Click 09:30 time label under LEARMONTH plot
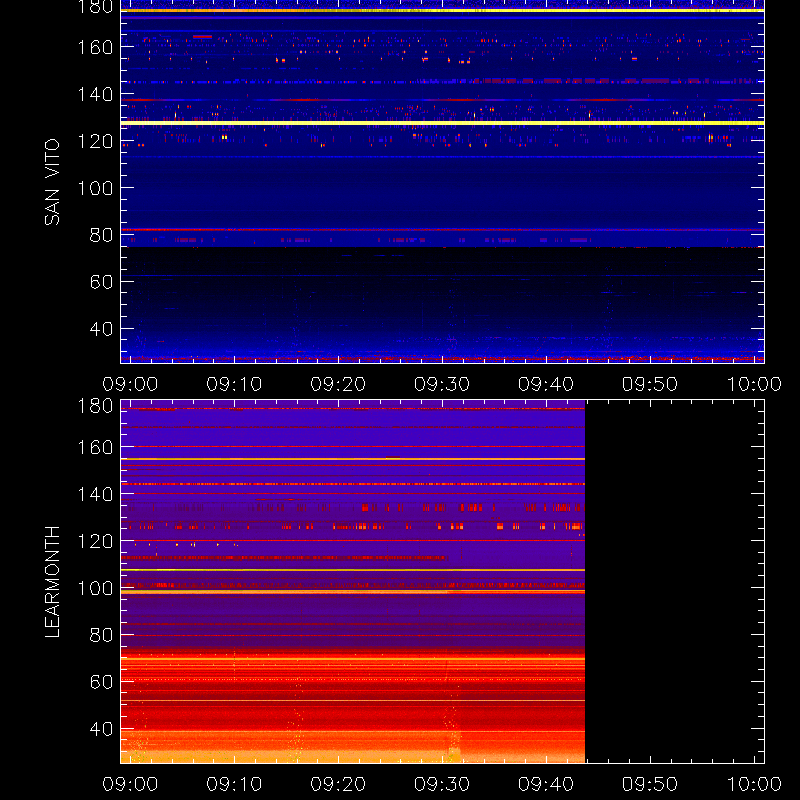800x800 pixels. tap(442, 784)
